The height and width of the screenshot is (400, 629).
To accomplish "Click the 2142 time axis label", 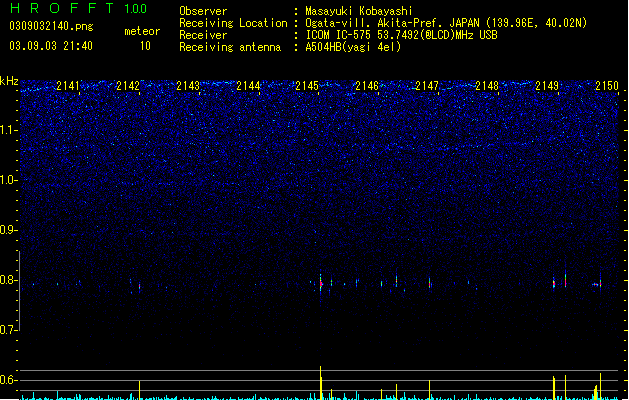I will [x=128, y=86].
